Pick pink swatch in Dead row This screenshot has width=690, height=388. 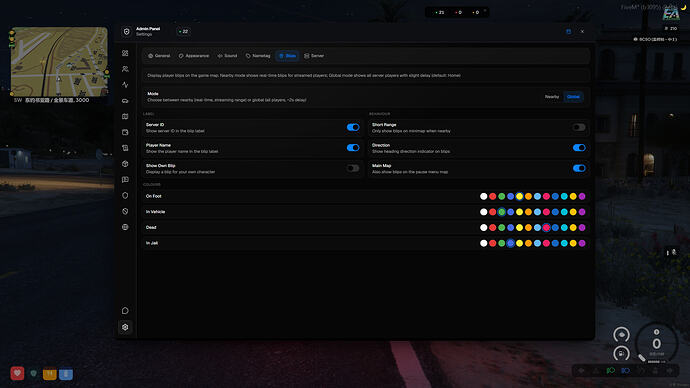pyautogui.click(x=546, y=228)
